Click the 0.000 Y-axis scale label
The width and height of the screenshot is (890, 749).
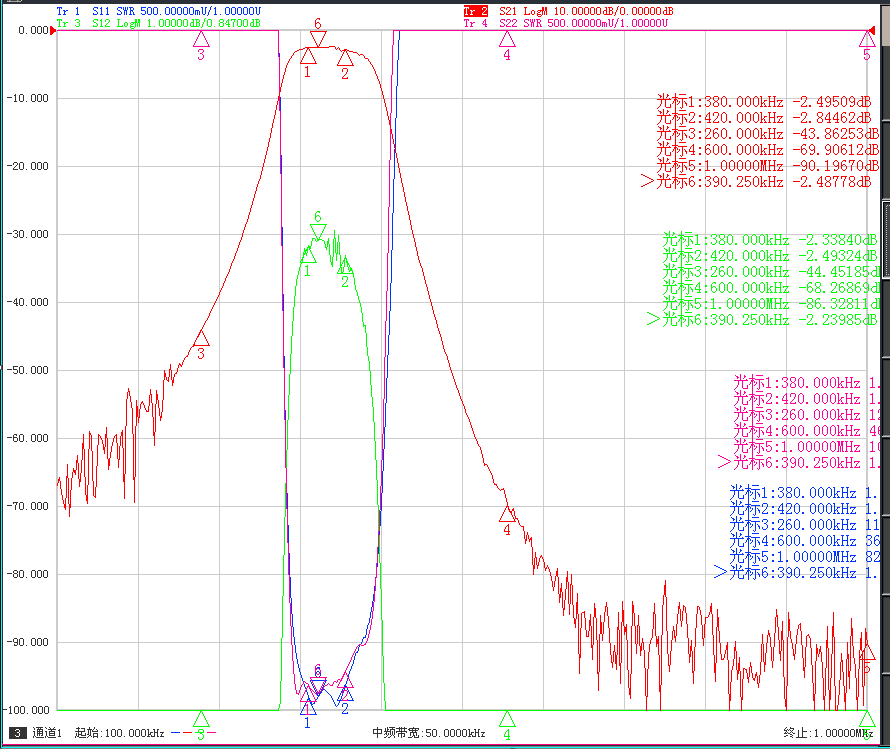click(x=33, y=30)
